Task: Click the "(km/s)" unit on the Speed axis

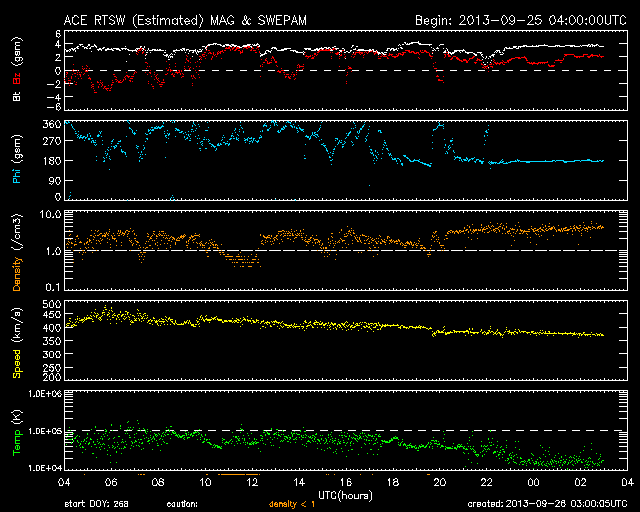Action: click(x=17, y=325)
